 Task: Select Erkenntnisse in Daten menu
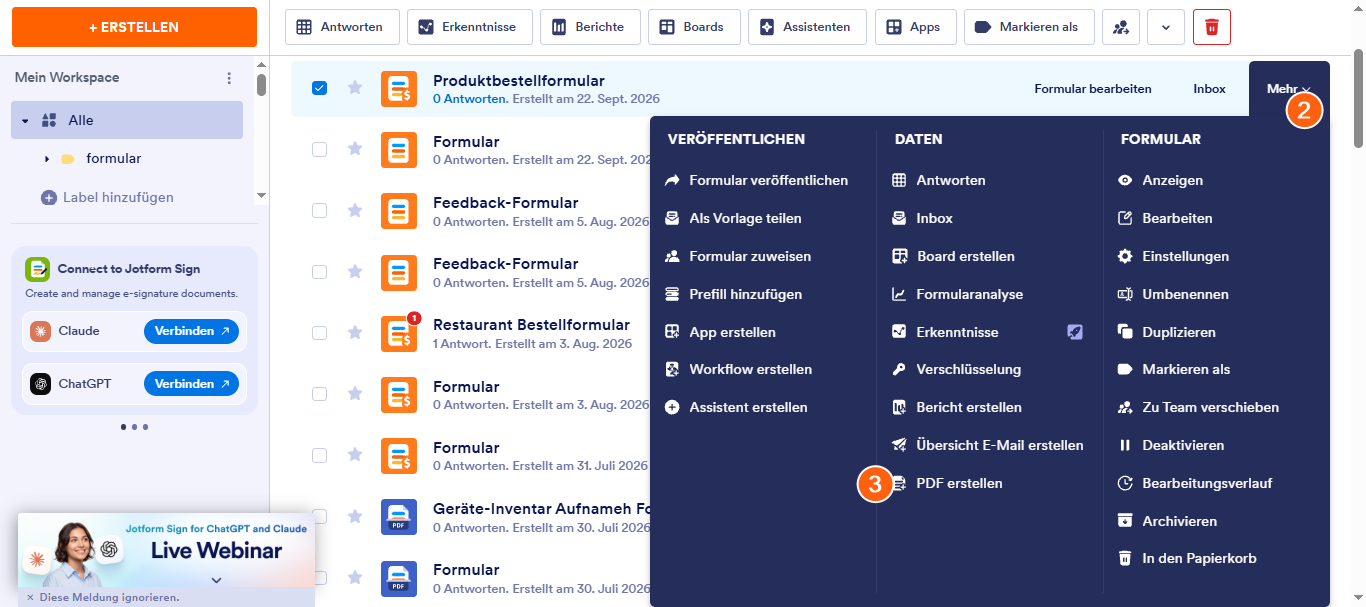pyautogui.click(x=945, y=332)
